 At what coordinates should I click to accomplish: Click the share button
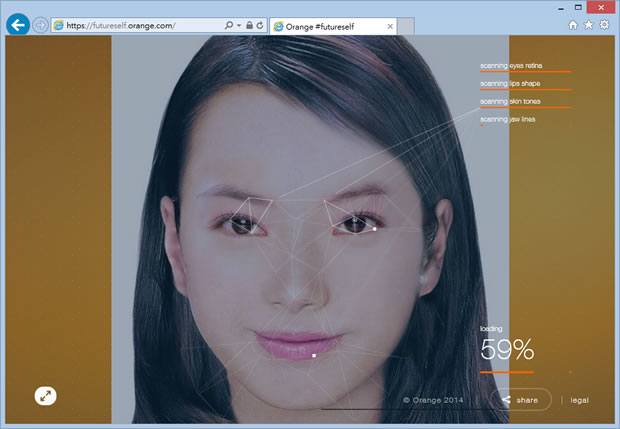click(520, 400)
